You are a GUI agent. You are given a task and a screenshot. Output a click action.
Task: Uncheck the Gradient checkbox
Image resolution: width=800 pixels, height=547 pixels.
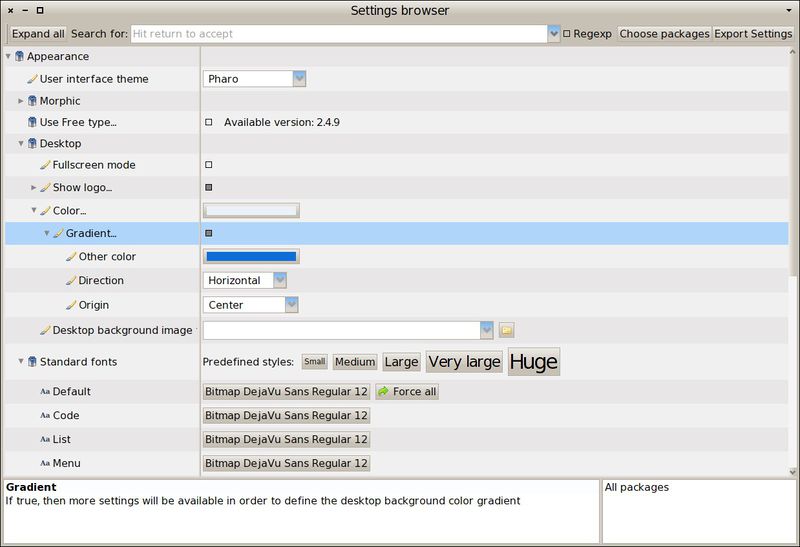(209, 234)
